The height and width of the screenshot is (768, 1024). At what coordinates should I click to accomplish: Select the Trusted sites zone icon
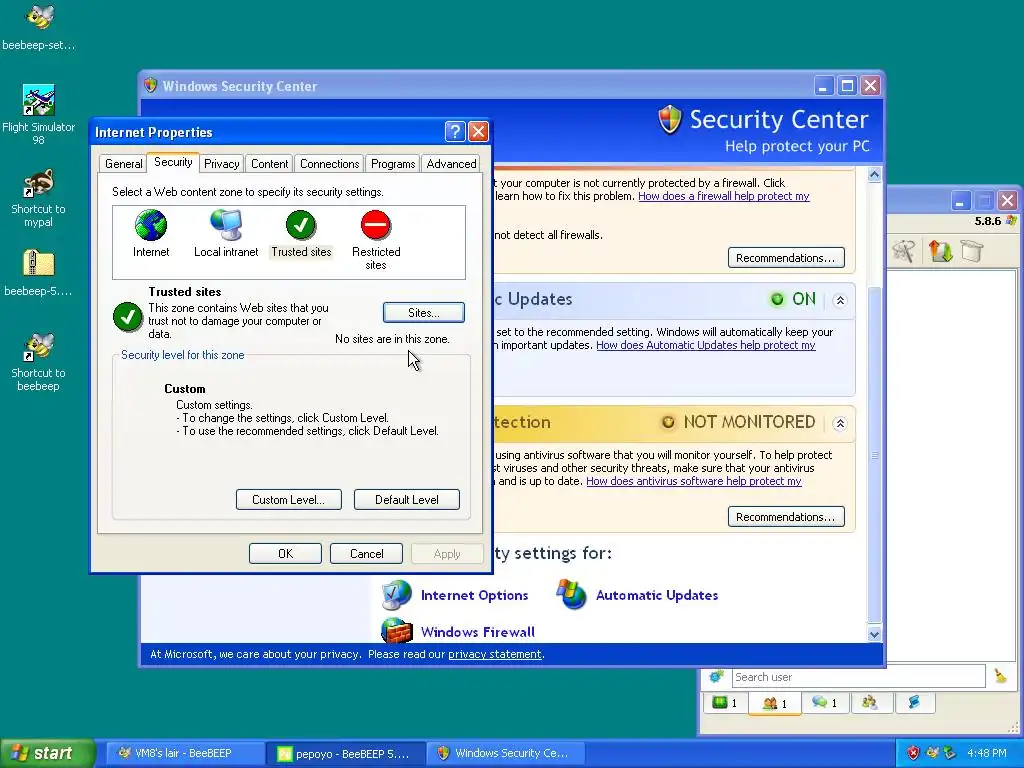(301, 225)
